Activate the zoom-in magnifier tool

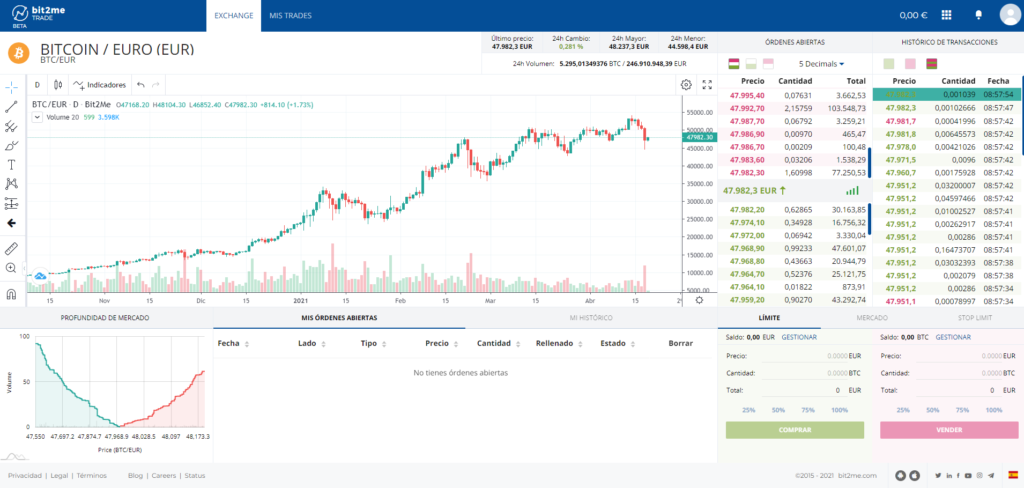(11, 268)
